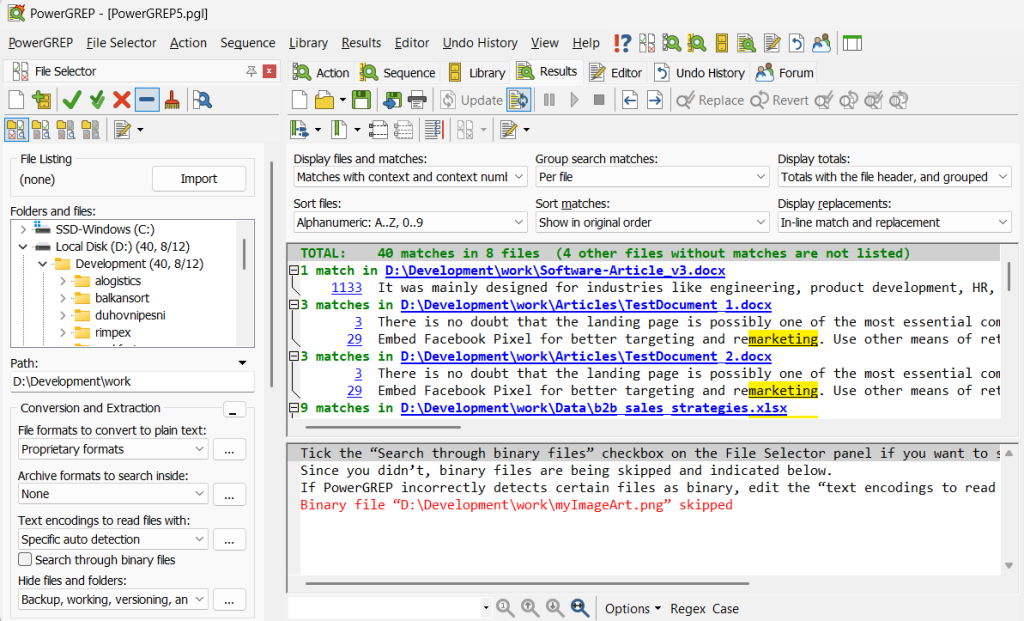The image size is (1024, 621).
Task: Toggle Case sensitivity in search bar
Action: [725, 608]
